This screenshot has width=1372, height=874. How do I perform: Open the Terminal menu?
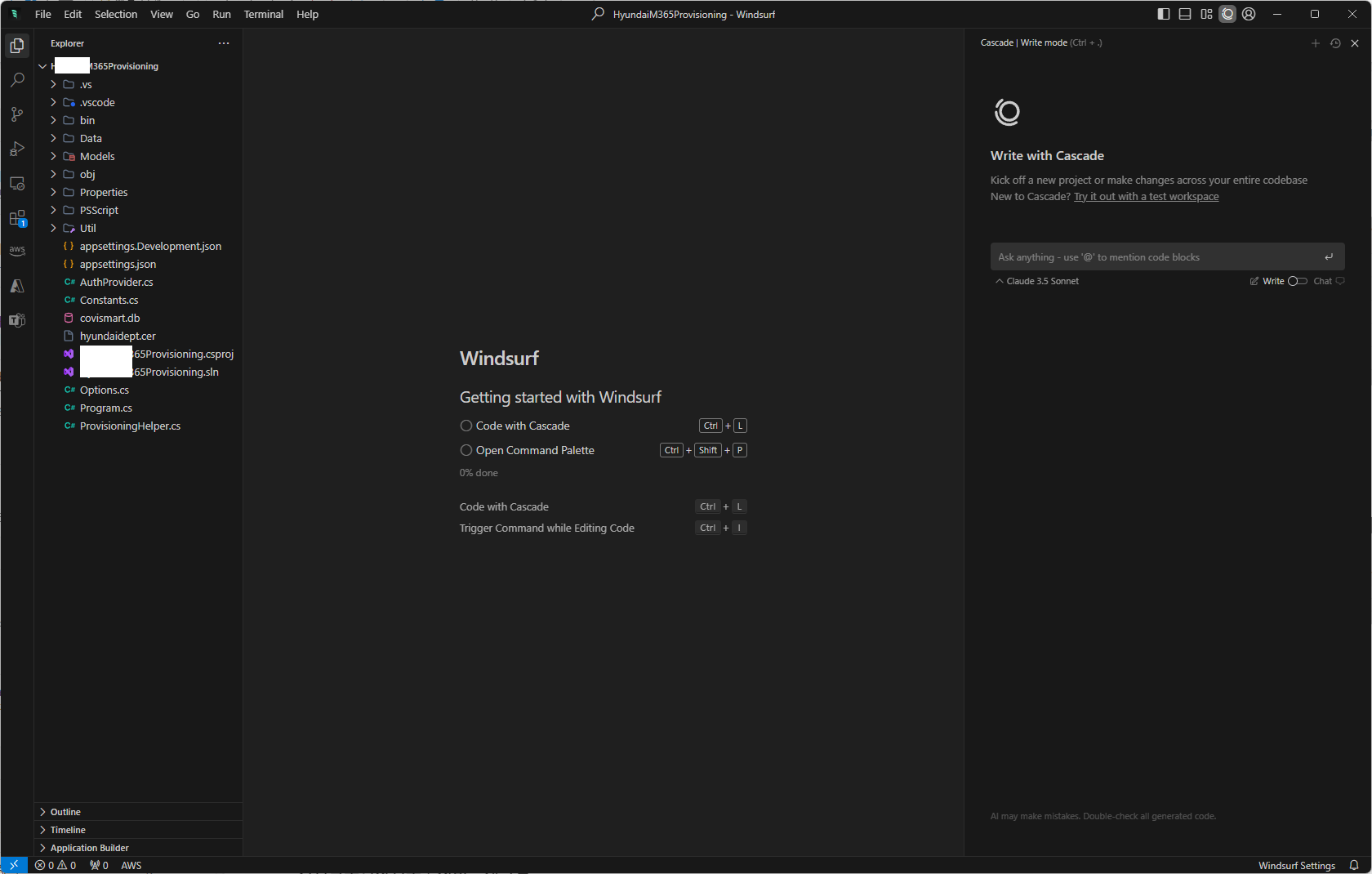[264, 14]
